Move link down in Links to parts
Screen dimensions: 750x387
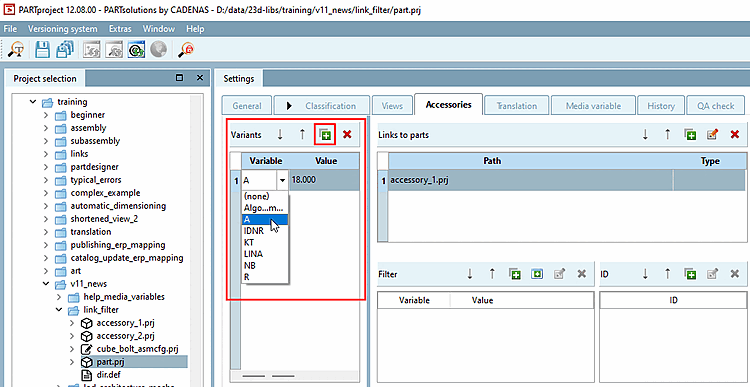pos(645,135)
